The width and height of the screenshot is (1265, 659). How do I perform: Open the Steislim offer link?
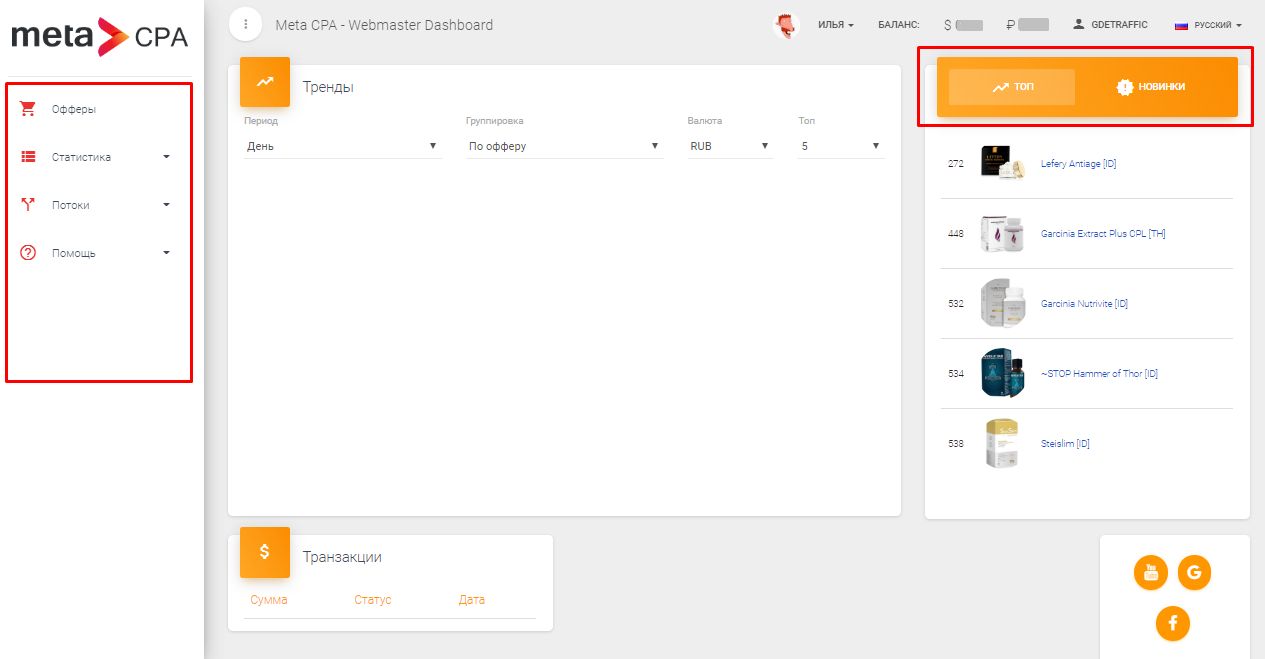coord(1065,444)
